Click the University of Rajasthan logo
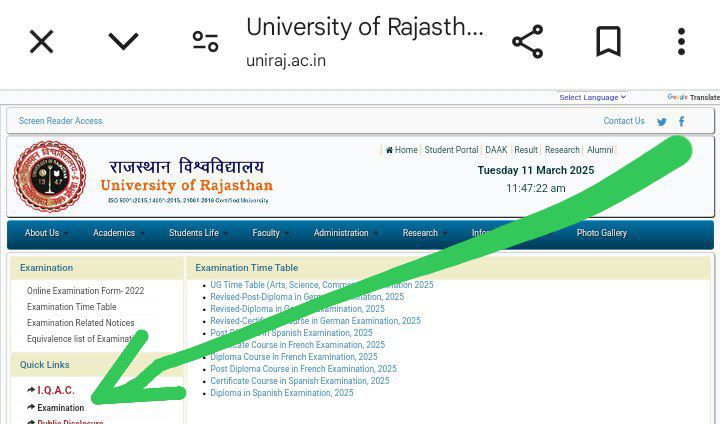Screen dimensions: 720x424 coord(49,176)
